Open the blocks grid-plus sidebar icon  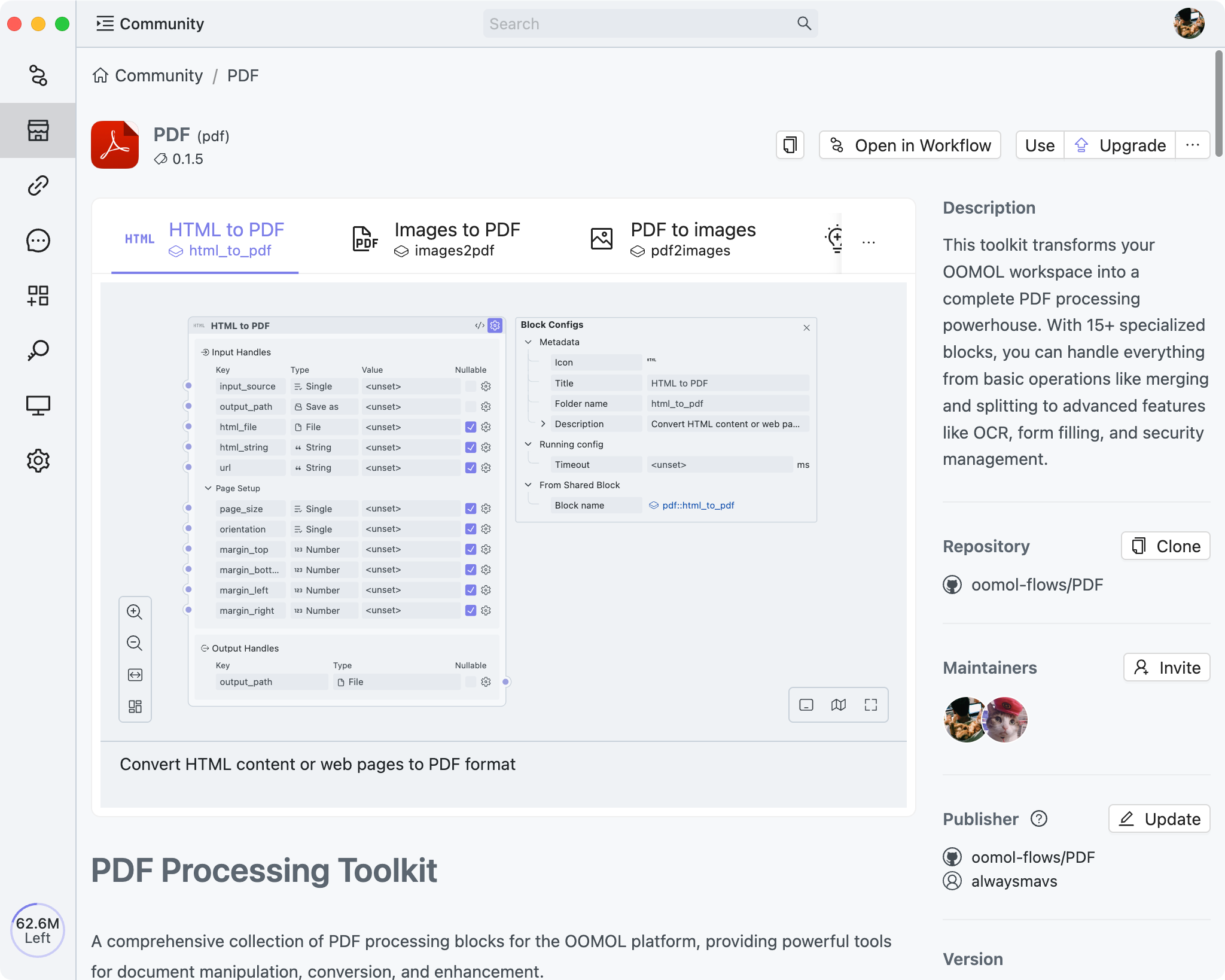tap(38, 296)
